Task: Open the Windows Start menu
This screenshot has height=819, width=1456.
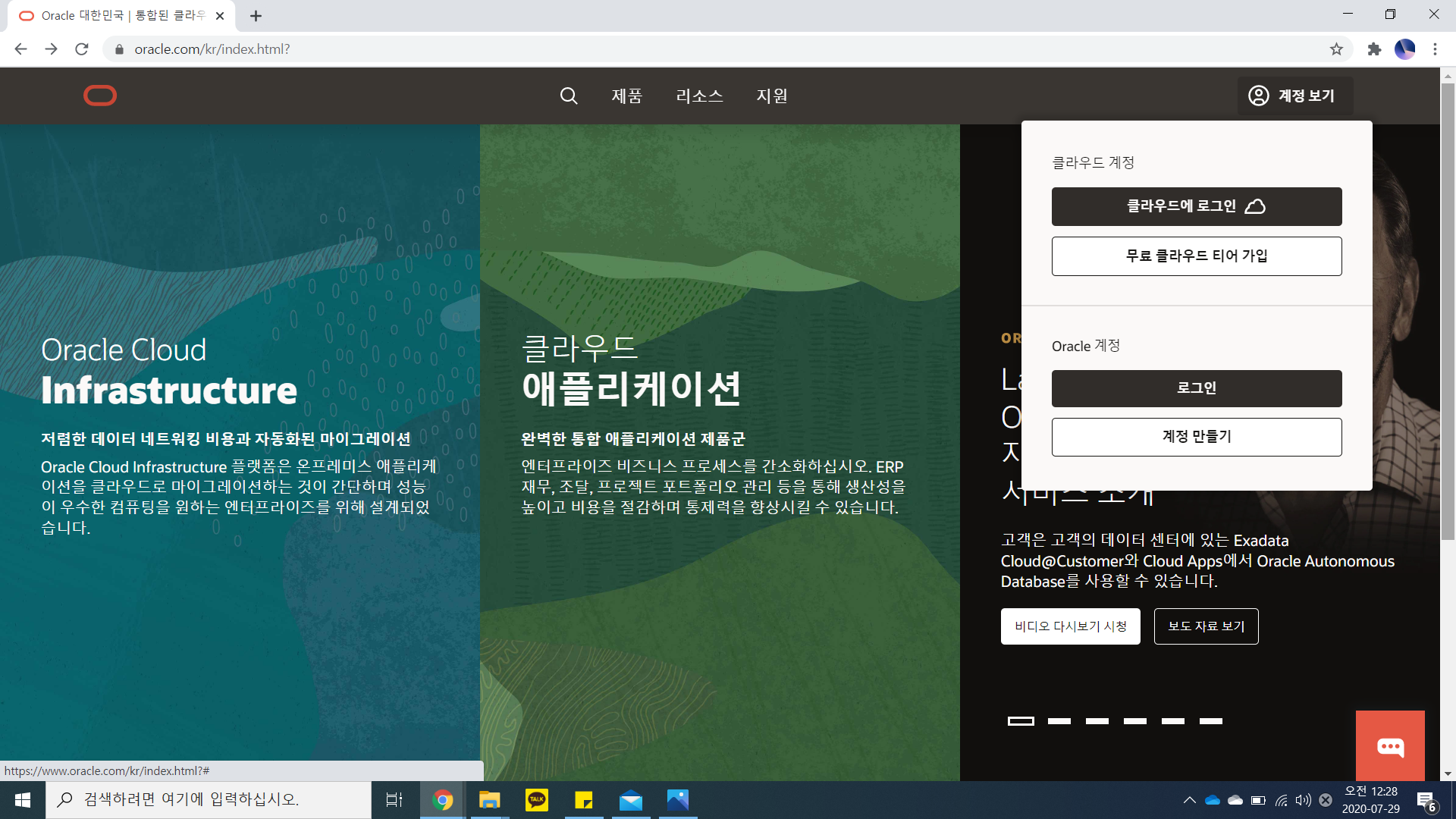Action: [x=23, y=800]
